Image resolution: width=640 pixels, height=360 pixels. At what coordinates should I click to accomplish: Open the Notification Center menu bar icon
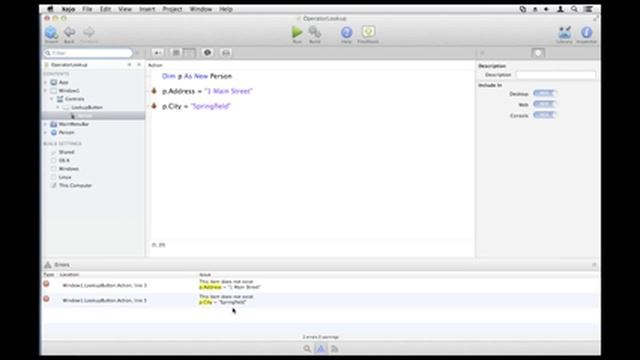[588, 9]
